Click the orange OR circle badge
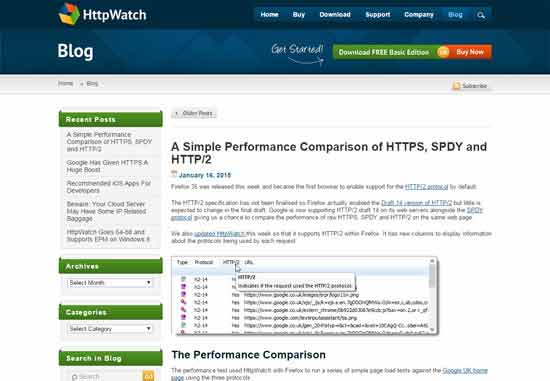 click(x=443, y=52)
